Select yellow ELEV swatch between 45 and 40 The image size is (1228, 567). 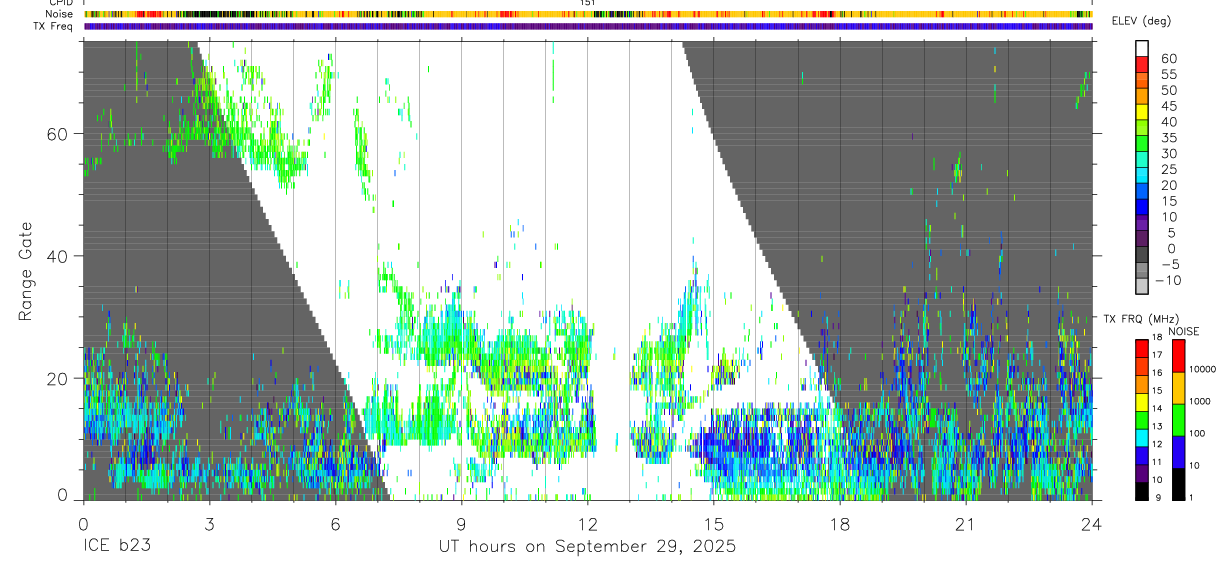point(1143,112)
